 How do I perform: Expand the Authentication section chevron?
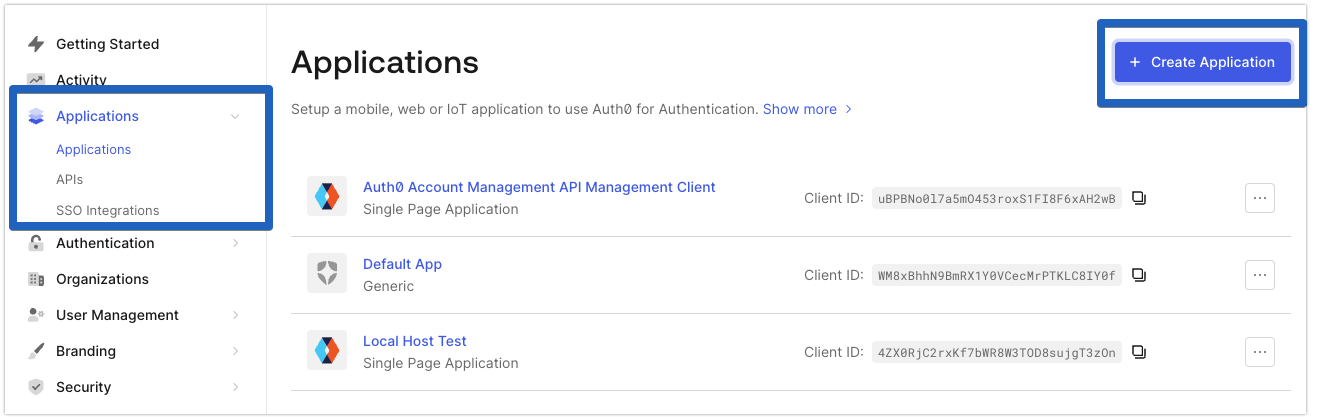click(x=235, y=243)
